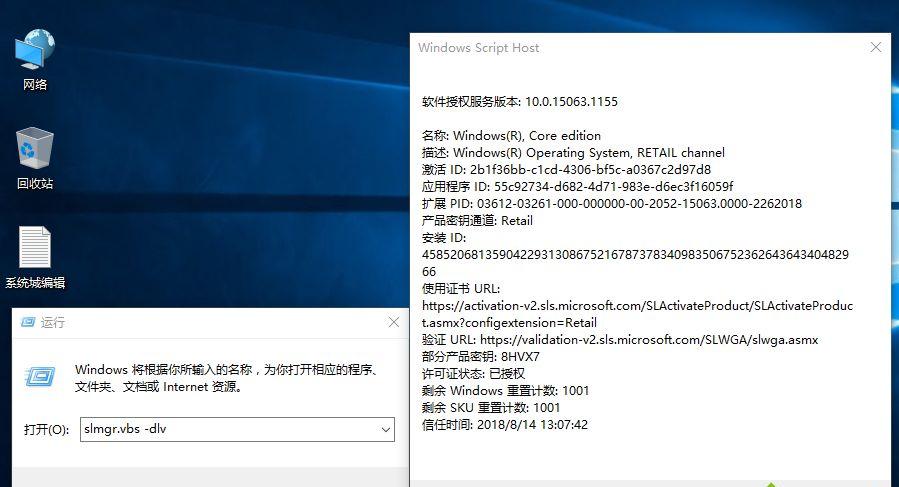
Task: Select the 系统城编辑 text file icon
Action: [35, 257]
